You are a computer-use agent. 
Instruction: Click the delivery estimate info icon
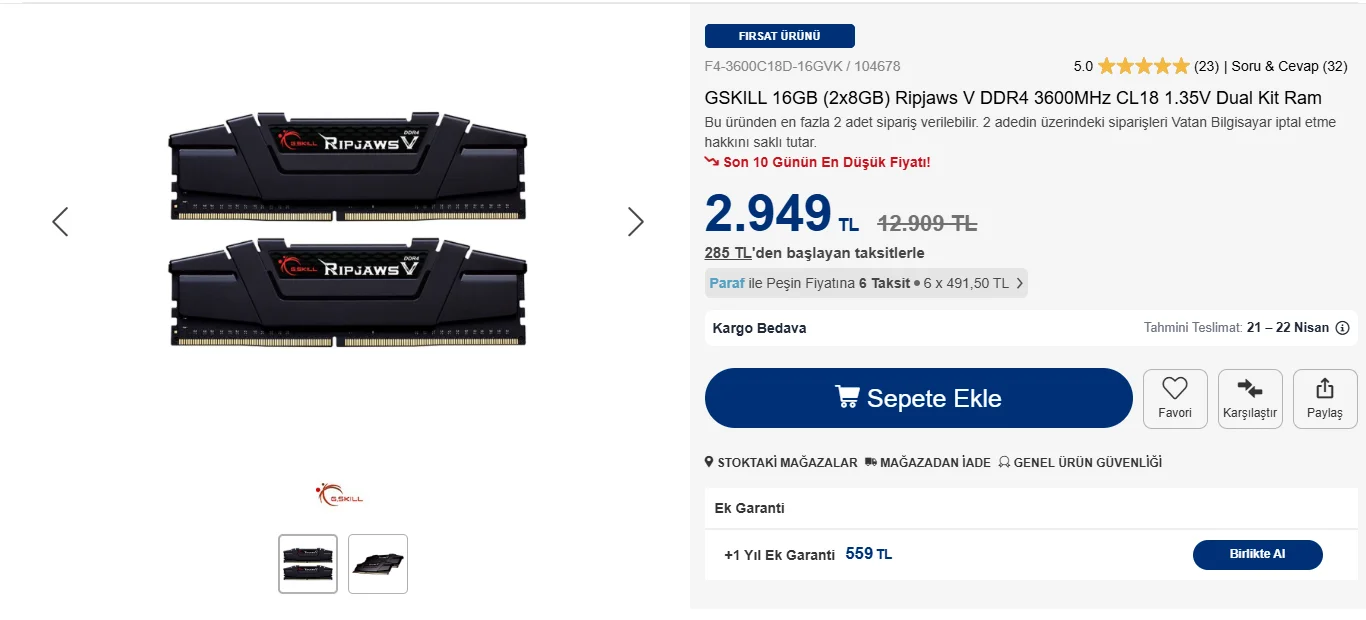[1343, 328]
